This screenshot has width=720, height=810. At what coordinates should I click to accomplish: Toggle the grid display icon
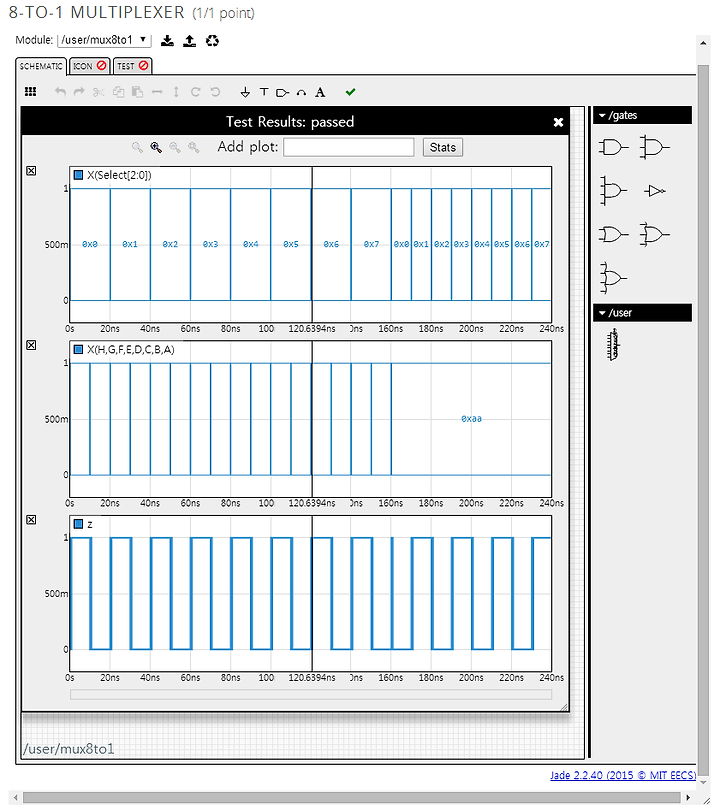point(30,92)
